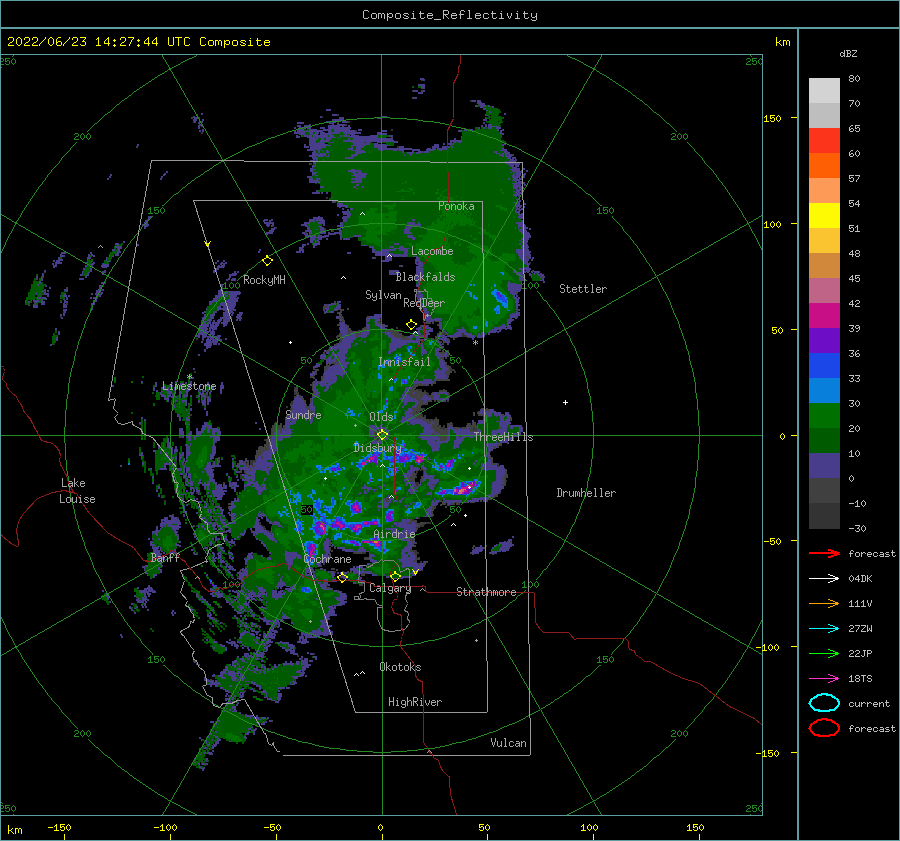This screenshot has height=841, width=900.
Task: Pick the light blue 33 dBZ swatch
Action: (824, 390)
